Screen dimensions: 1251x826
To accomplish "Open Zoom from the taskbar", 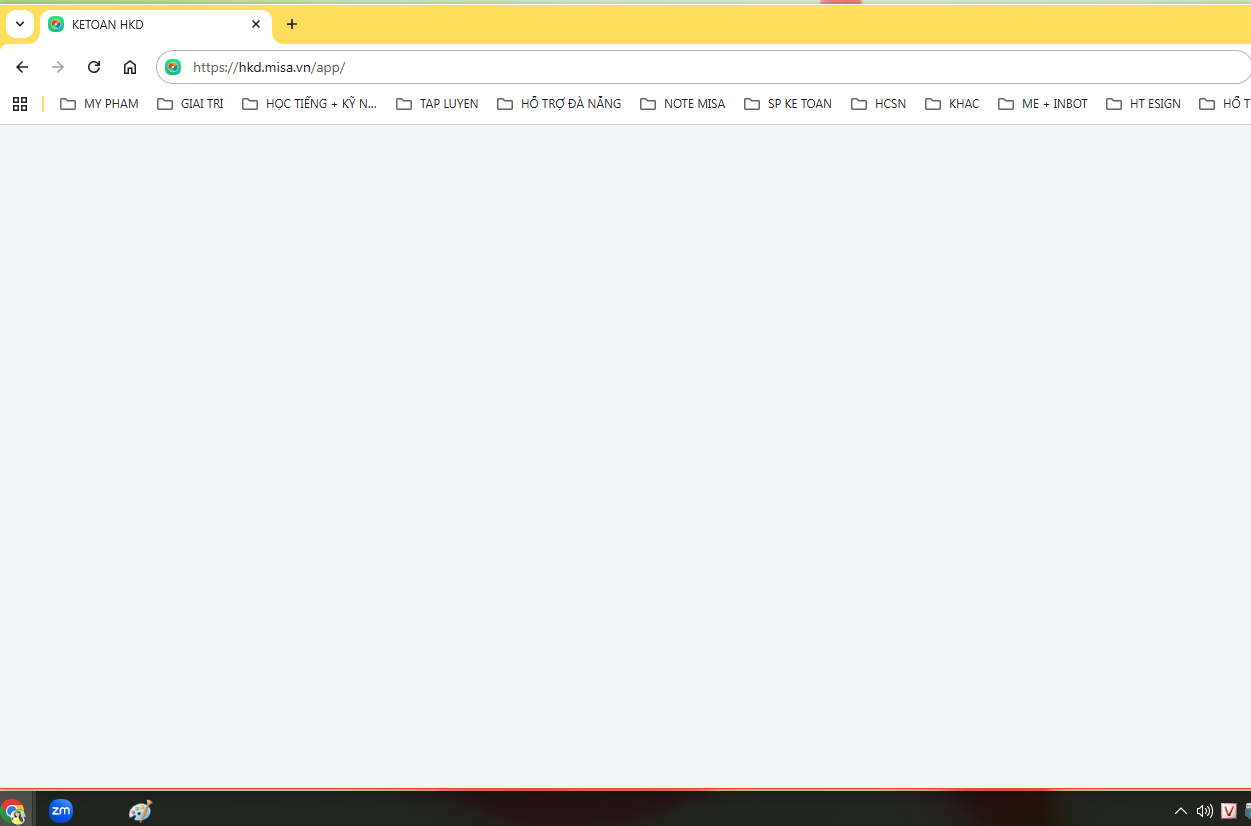I will (x=61, y=810).
